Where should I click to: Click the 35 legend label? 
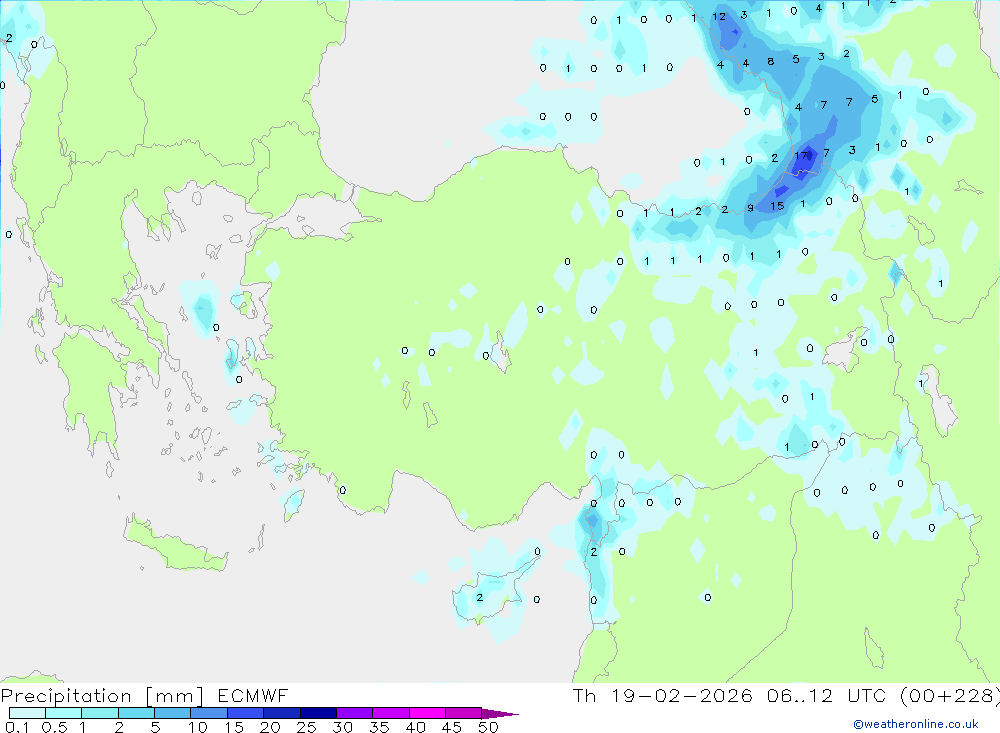[x=379, y=727]
